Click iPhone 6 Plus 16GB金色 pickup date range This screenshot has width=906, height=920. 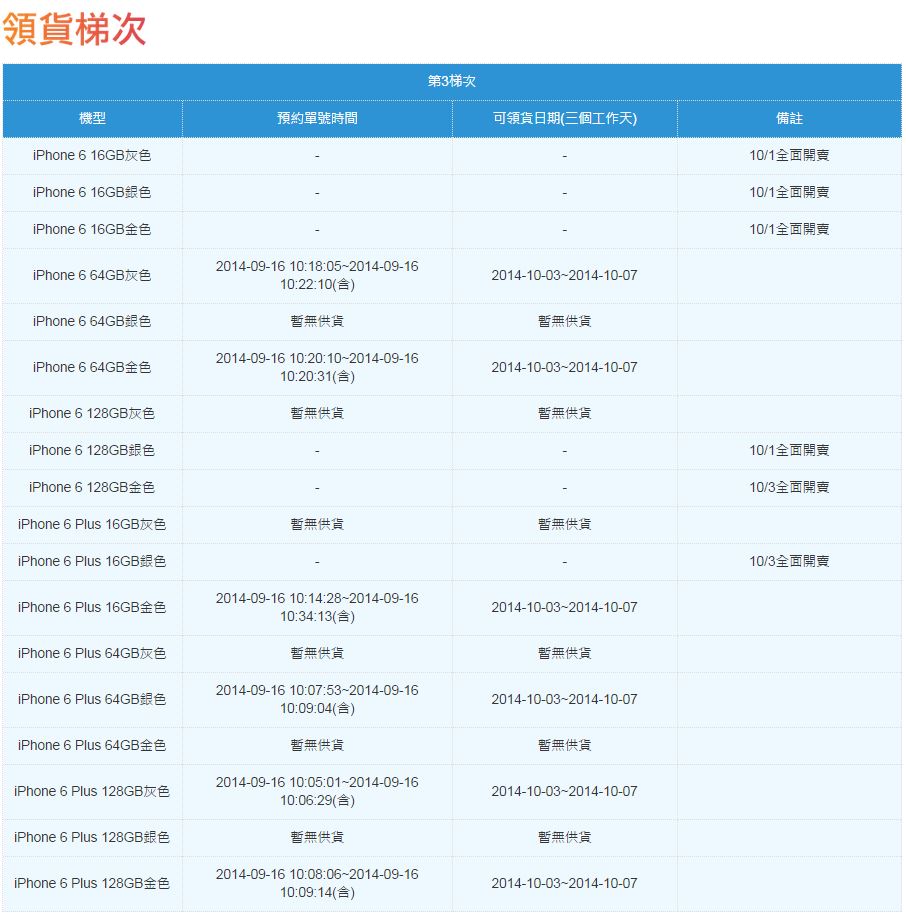tap(564, 607)
